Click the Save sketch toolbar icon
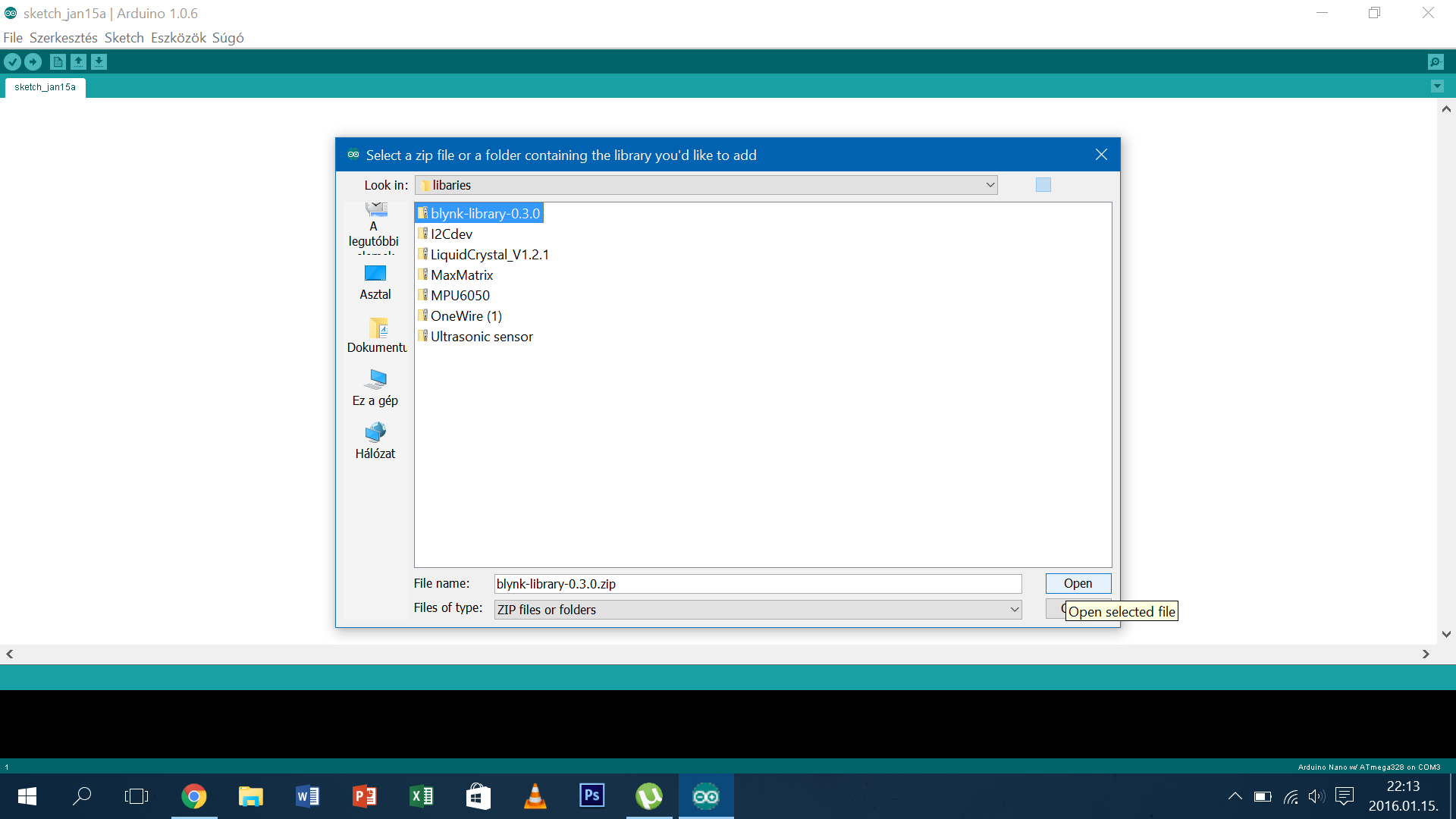This screenshot has height=819, width=1456. (x=99, y=62)
